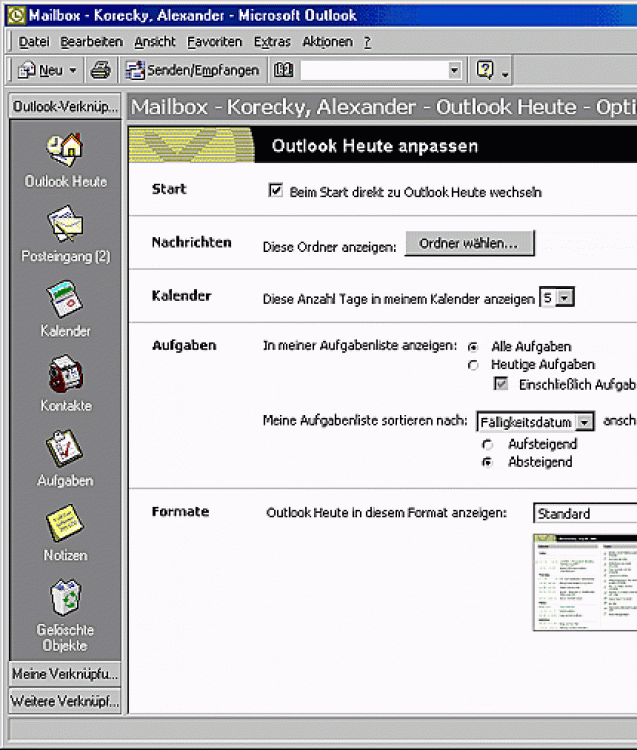This screenshot has height=750, width=637.
Task: Open Notizen icon in shortcut bar
Action: (65, 523)
